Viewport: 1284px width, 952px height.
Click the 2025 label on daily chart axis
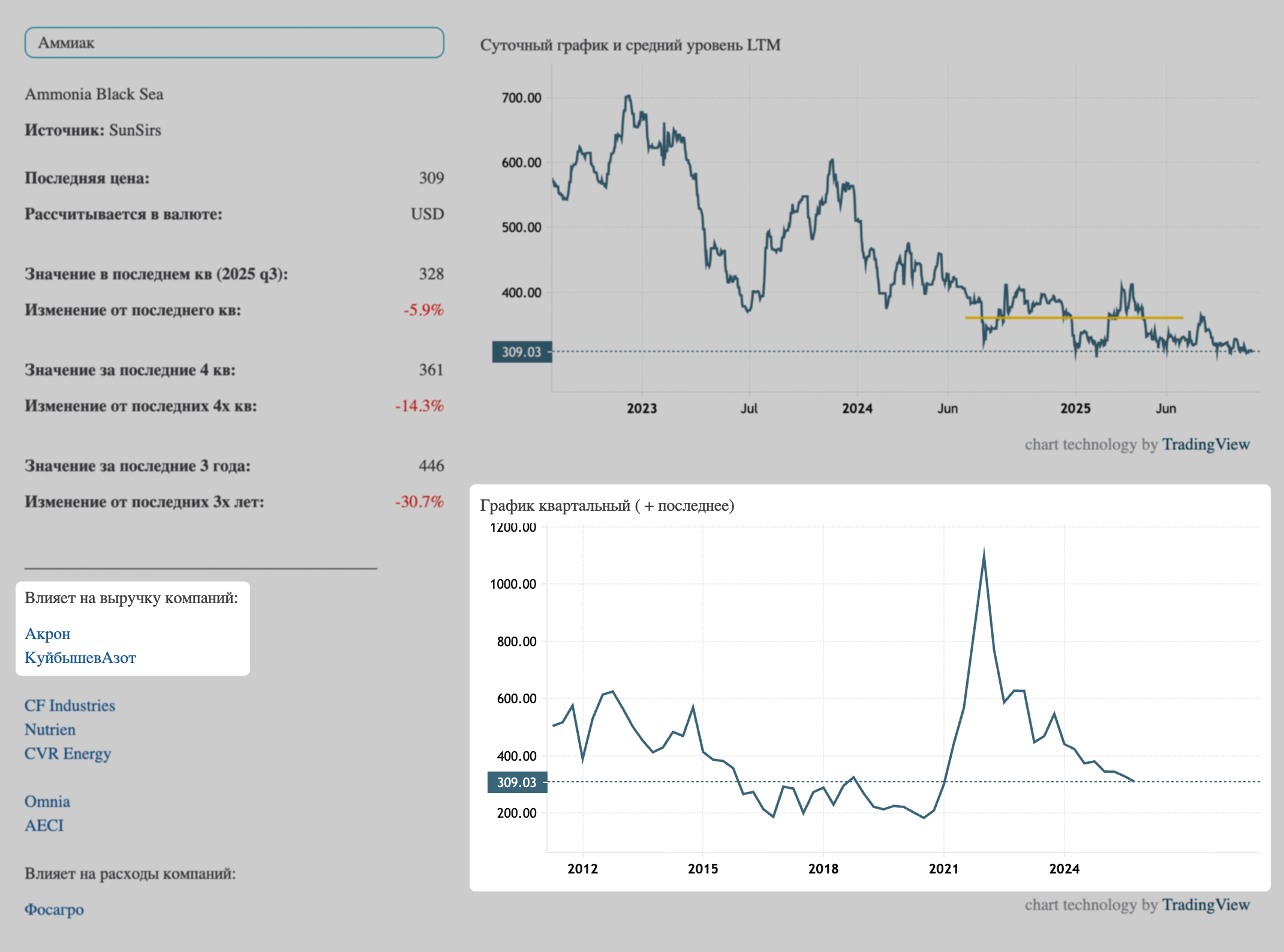tap(1075, 408)
